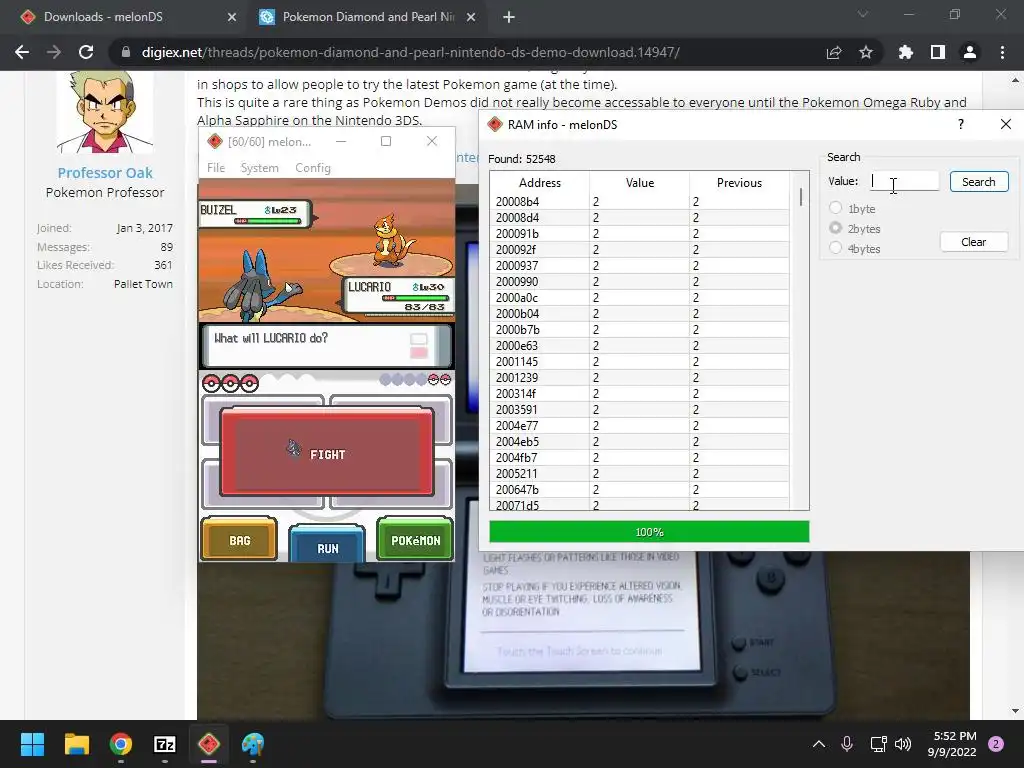Click the melonDS emulator window title icon
Screen dimensions: 1024x768
[x=214, y=141]
